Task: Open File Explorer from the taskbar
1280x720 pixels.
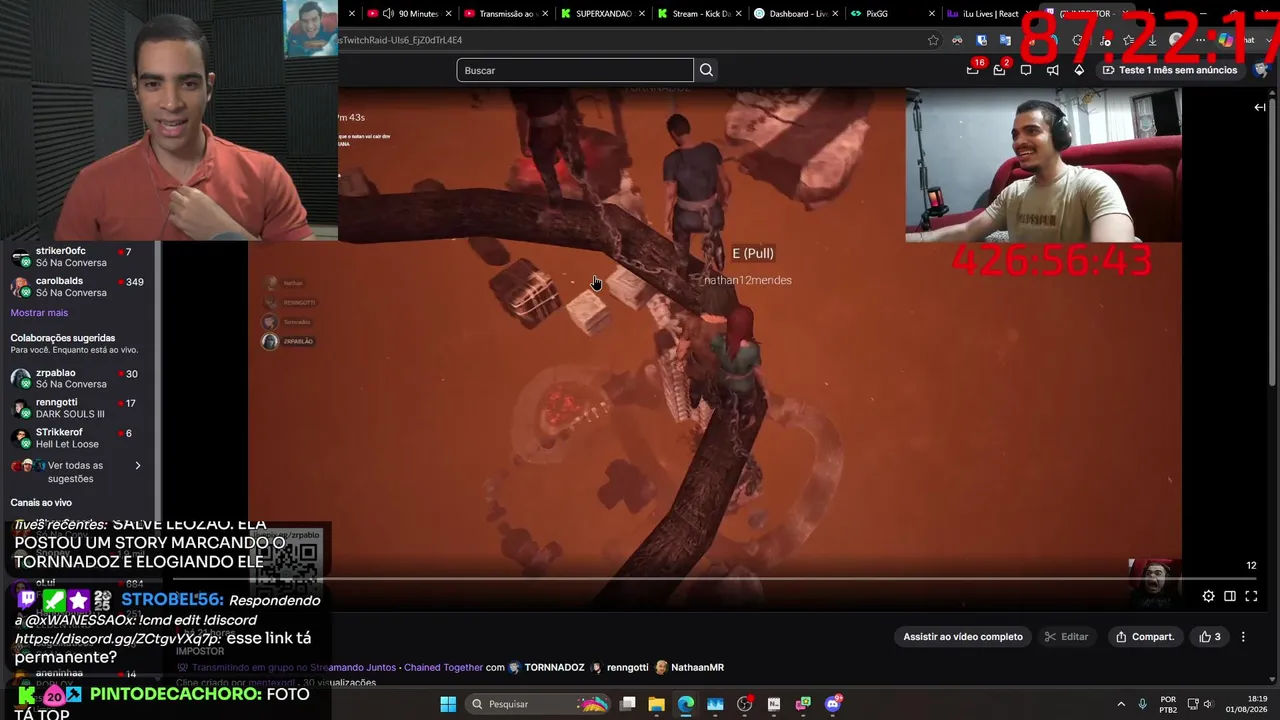Action: (x=656, y=704)
